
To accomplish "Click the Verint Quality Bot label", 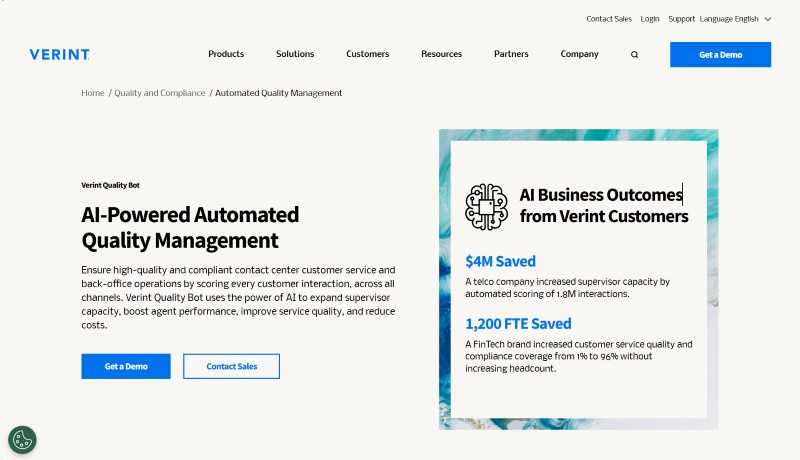I will coord(111,185).
